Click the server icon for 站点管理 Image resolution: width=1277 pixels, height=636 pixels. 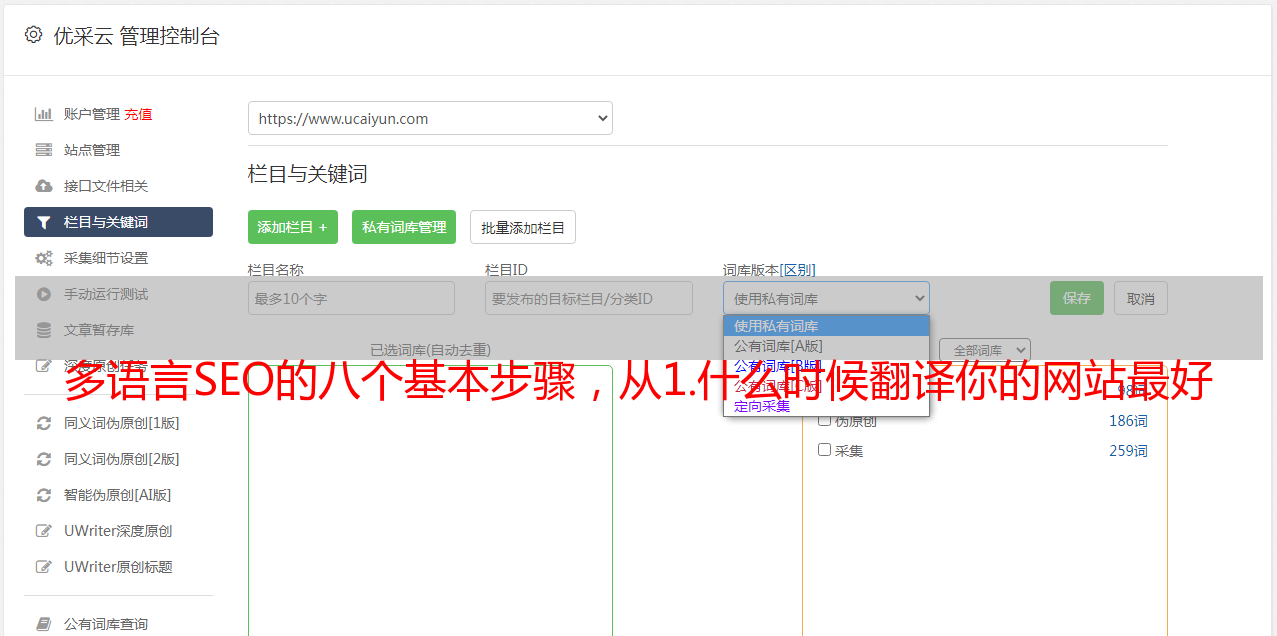pyautogui.click(x=44, y=150)
